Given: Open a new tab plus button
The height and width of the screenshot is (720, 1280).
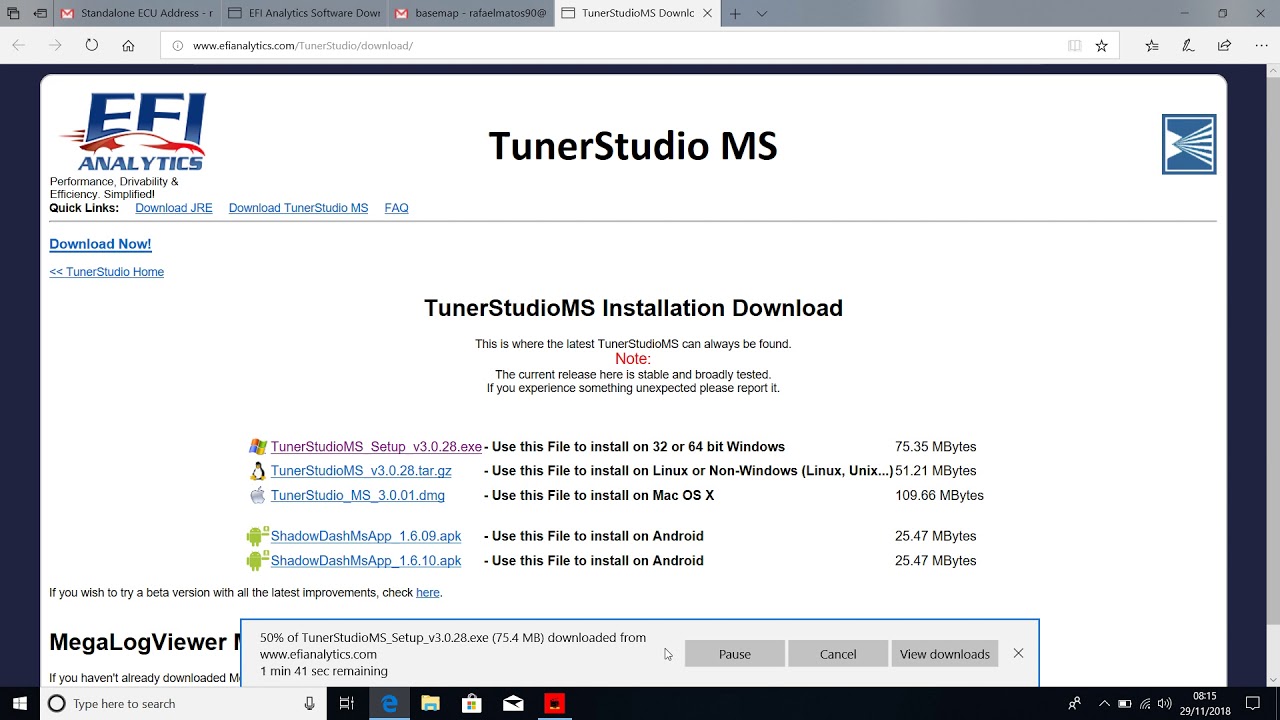Looking at the screenshot, I should [x=735, y=13].
